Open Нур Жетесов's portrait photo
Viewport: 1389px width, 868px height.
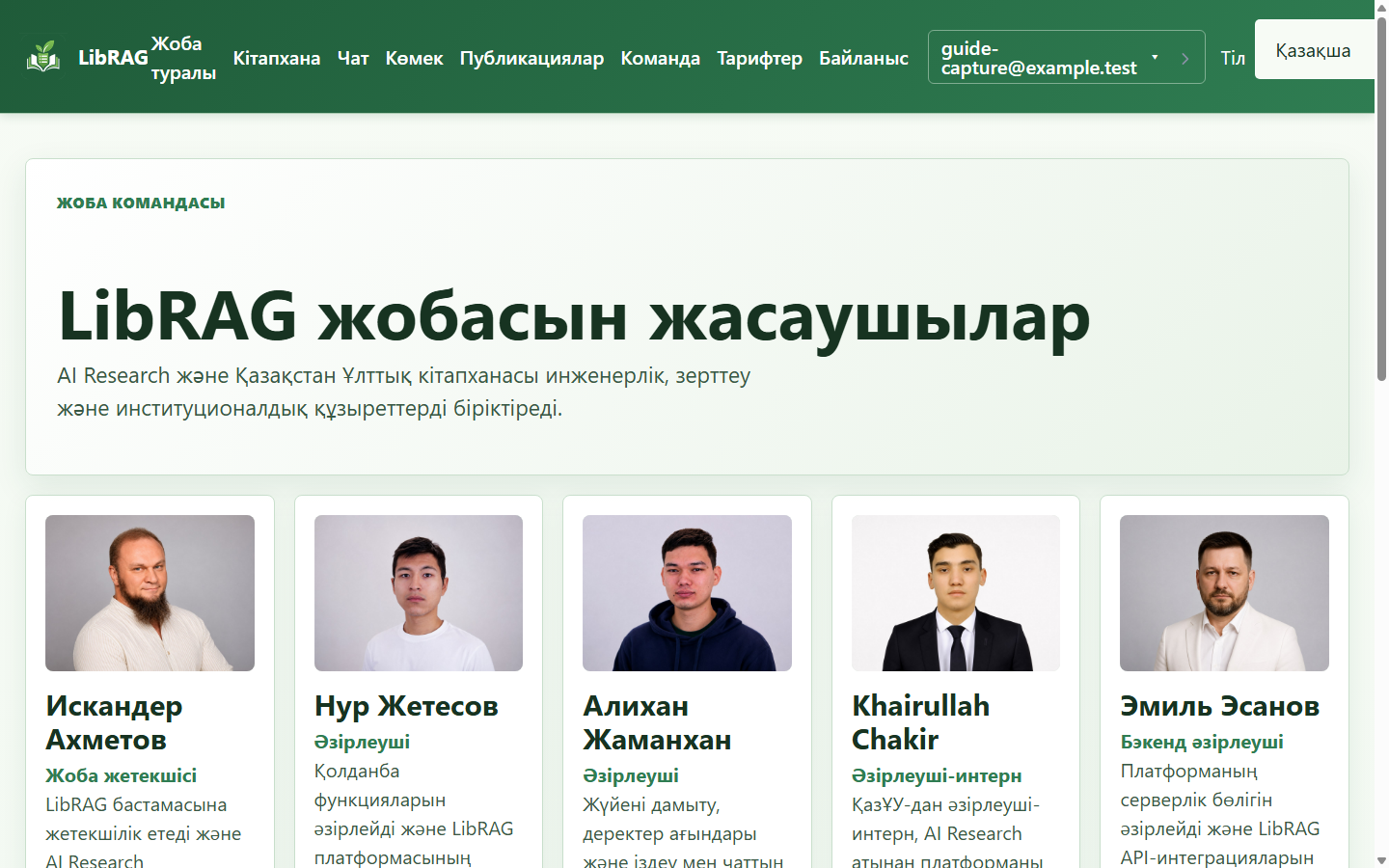coord(419,593)
